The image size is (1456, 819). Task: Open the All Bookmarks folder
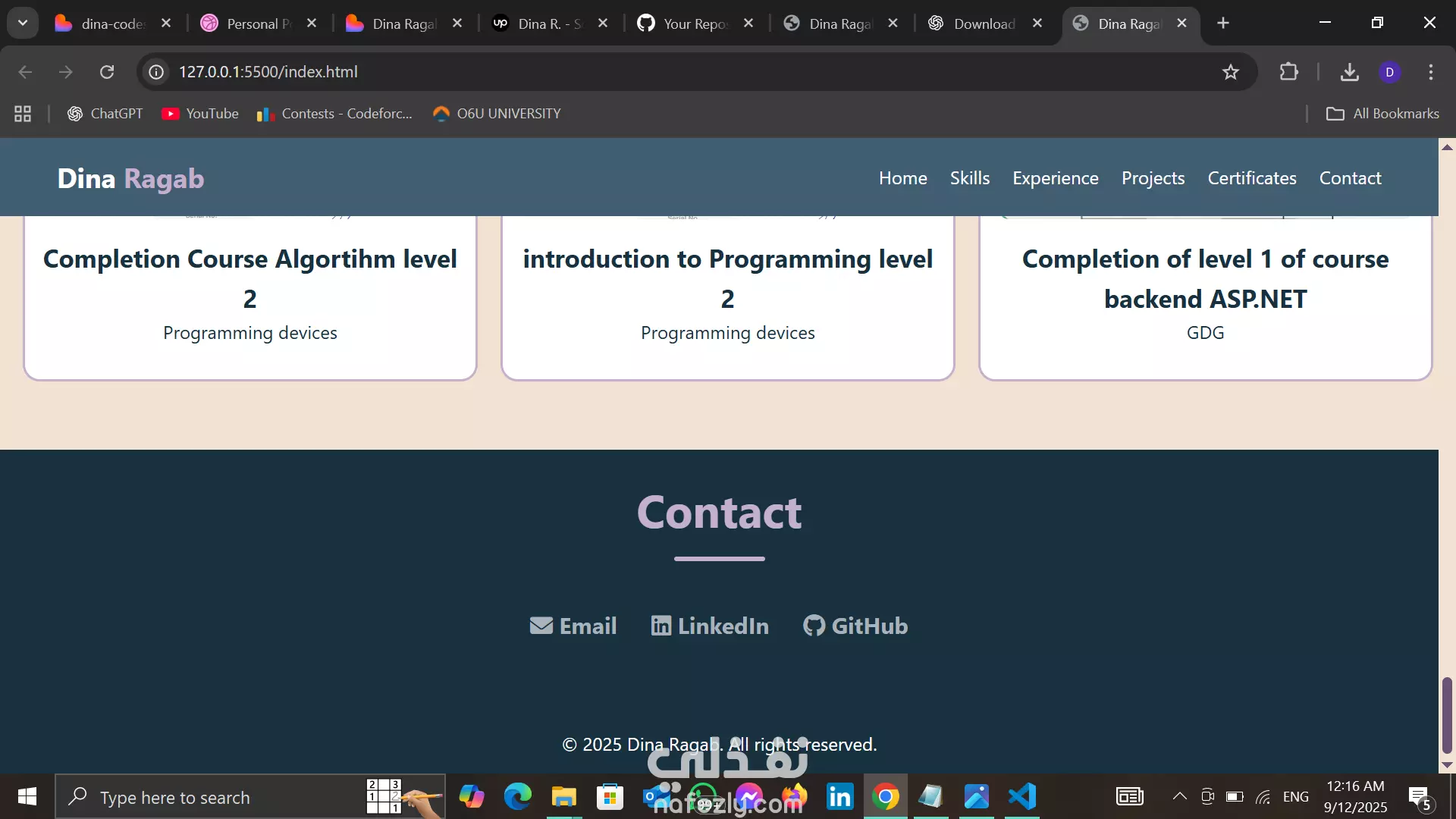(x=1382, y=114)
